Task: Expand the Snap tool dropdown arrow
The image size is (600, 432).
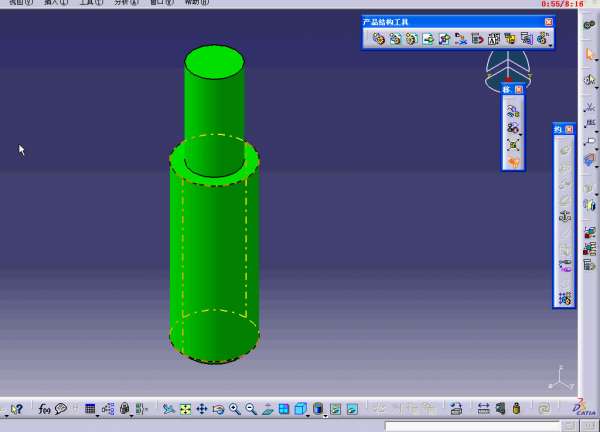Action: click(x=520, y=134)
